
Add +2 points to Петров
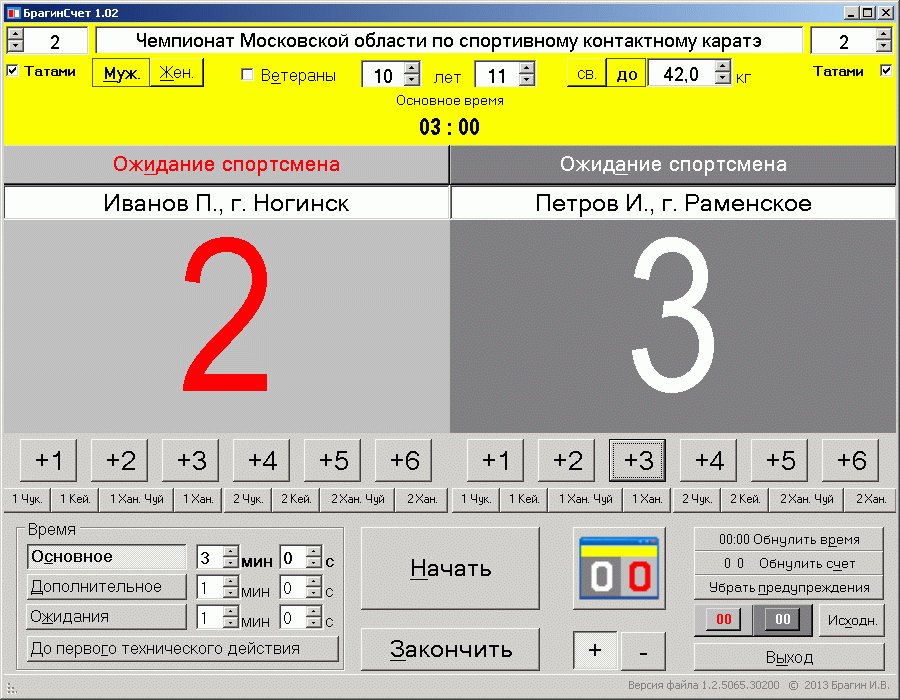coord(567,460)
